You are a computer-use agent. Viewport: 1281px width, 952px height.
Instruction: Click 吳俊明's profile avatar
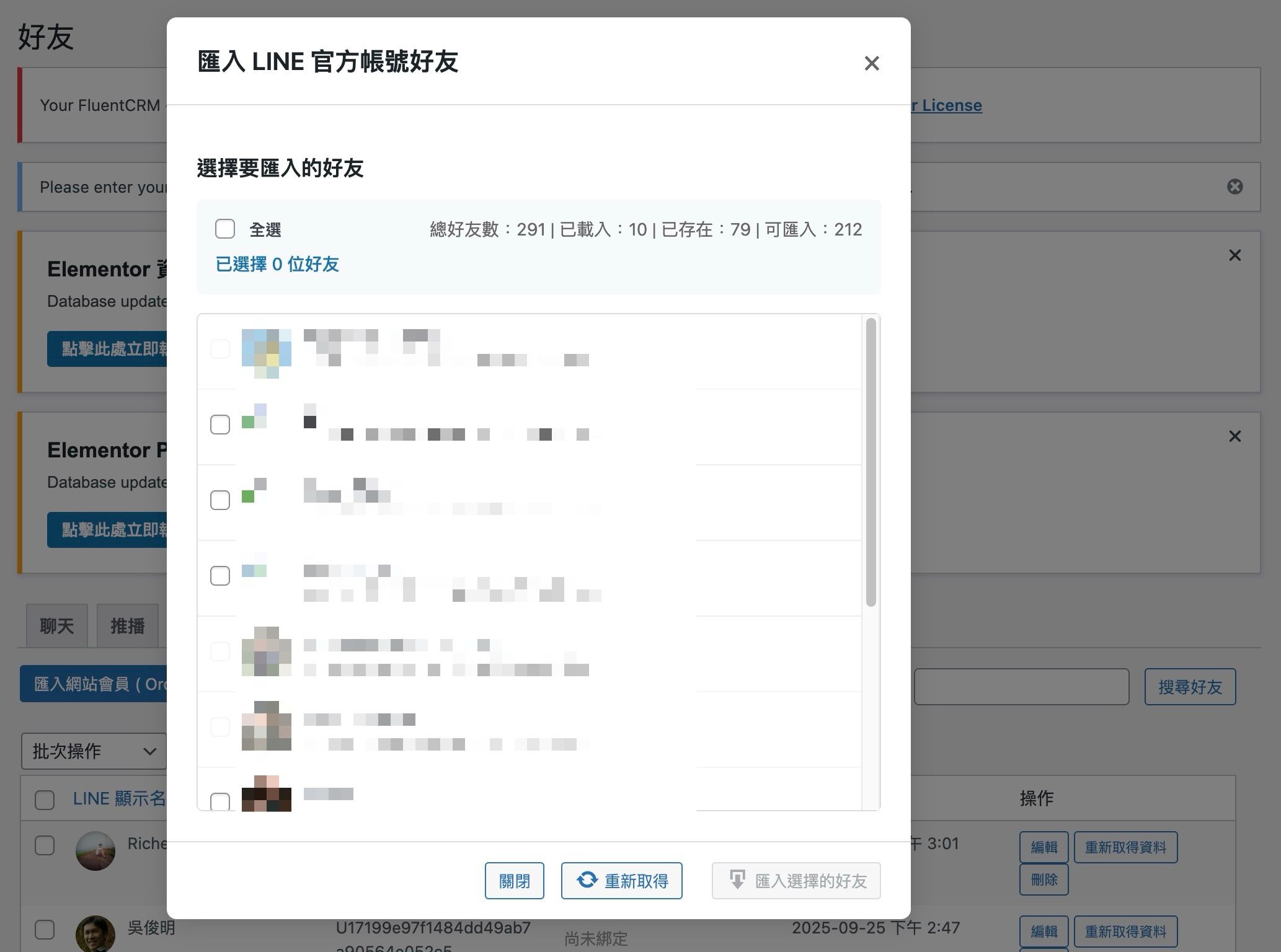pyautogui.click(x=95, y=933)
